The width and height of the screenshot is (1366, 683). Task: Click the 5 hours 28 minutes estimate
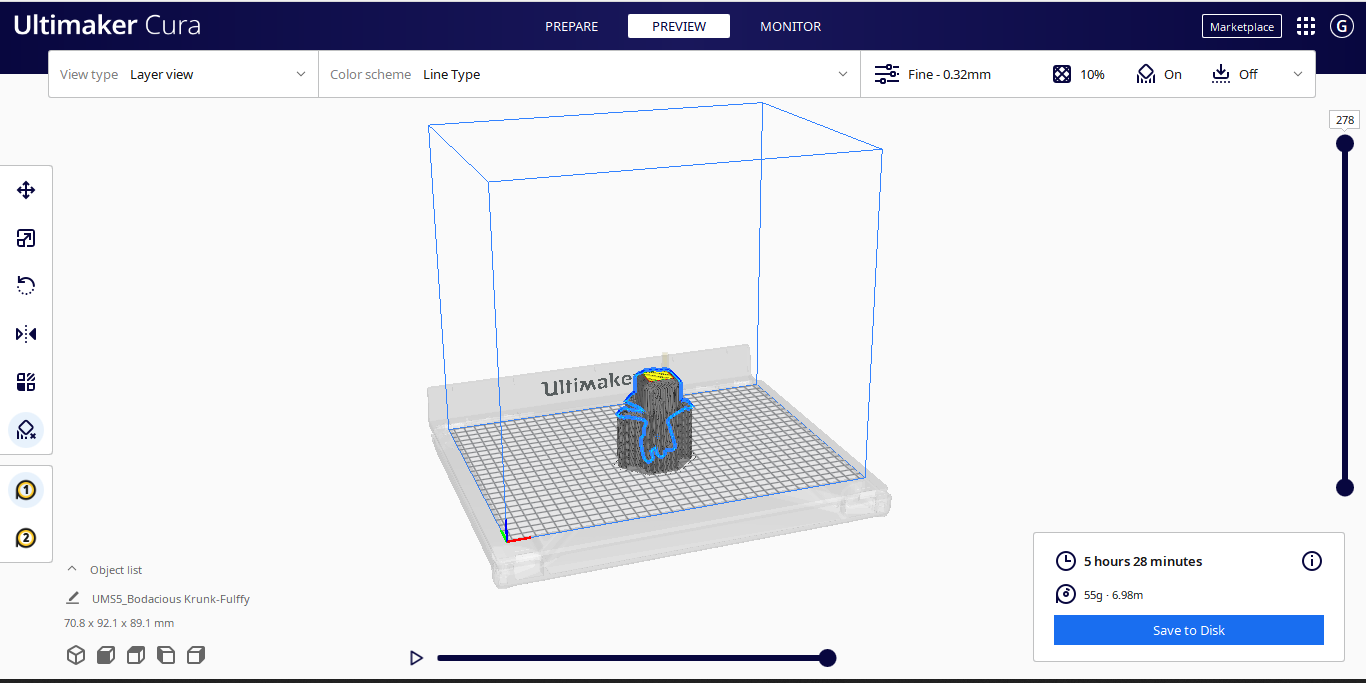coord(1143,561)
